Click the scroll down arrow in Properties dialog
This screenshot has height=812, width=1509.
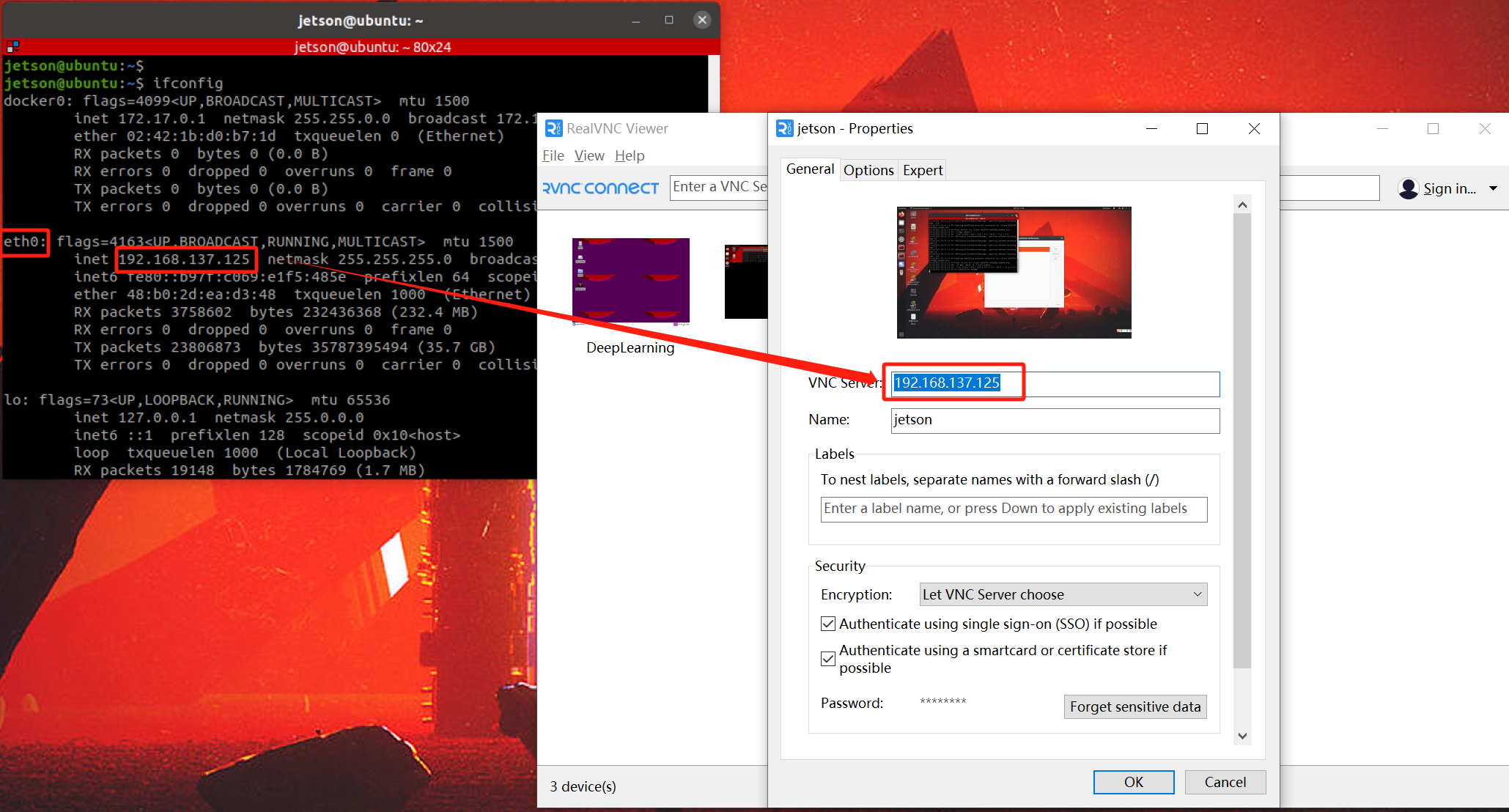(1242, 736)
